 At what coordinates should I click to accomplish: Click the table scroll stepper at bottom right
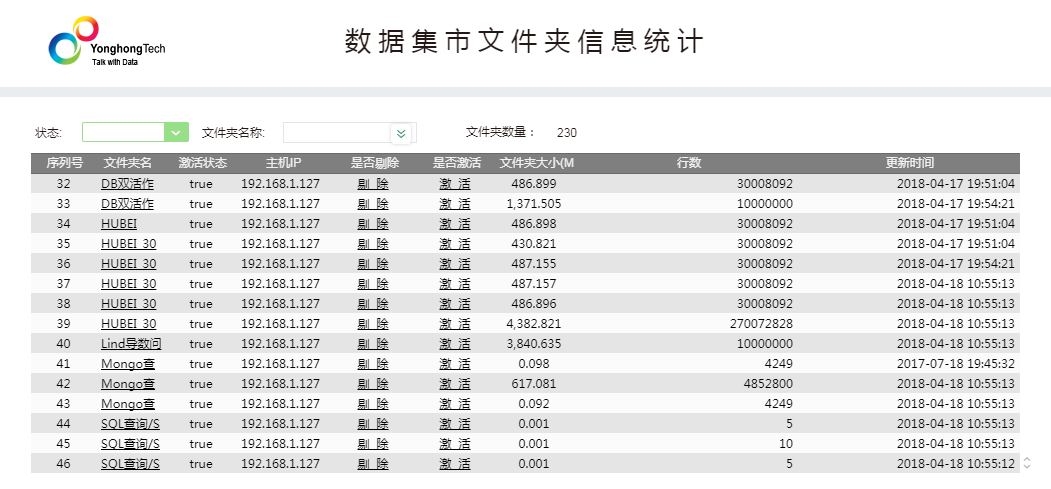(x=1025, y=463)
